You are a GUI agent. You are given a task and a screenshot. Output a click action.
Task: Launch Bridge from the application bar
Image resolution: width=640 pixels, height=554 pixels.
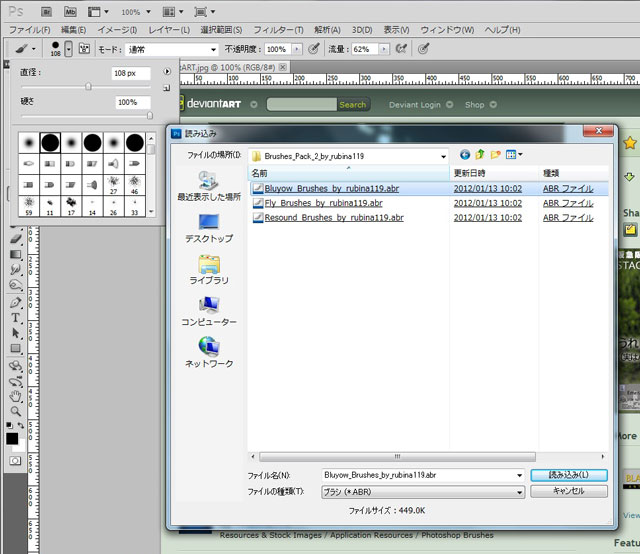click(47, 12)
